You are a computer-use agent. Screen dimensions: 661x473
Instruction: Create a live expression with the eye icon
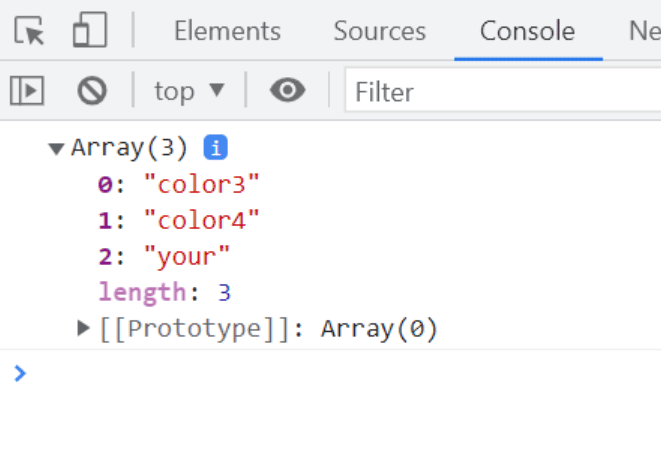click(288, 92)
